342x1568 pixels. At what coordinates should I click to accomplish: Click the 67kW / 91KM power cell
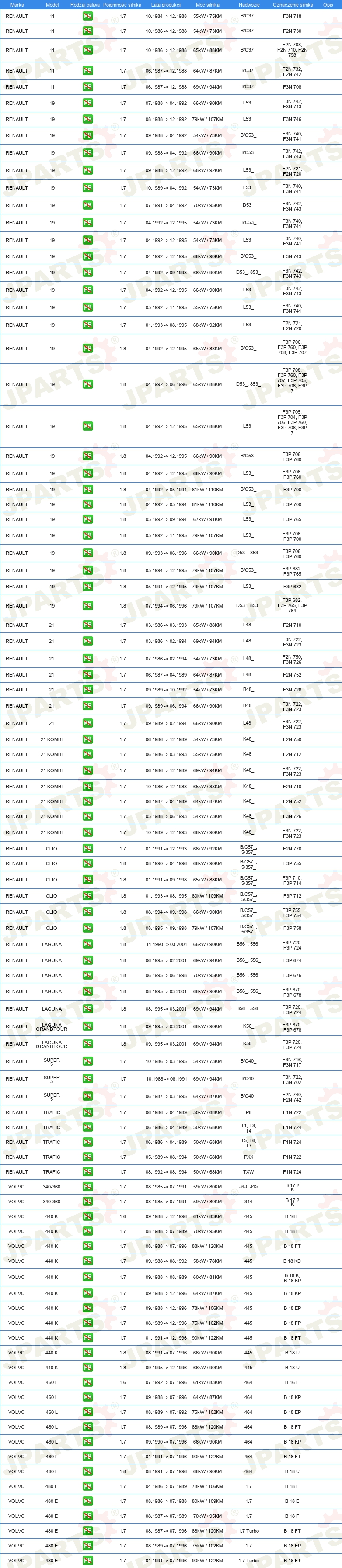pyautogui.click(x=207, y=519)
